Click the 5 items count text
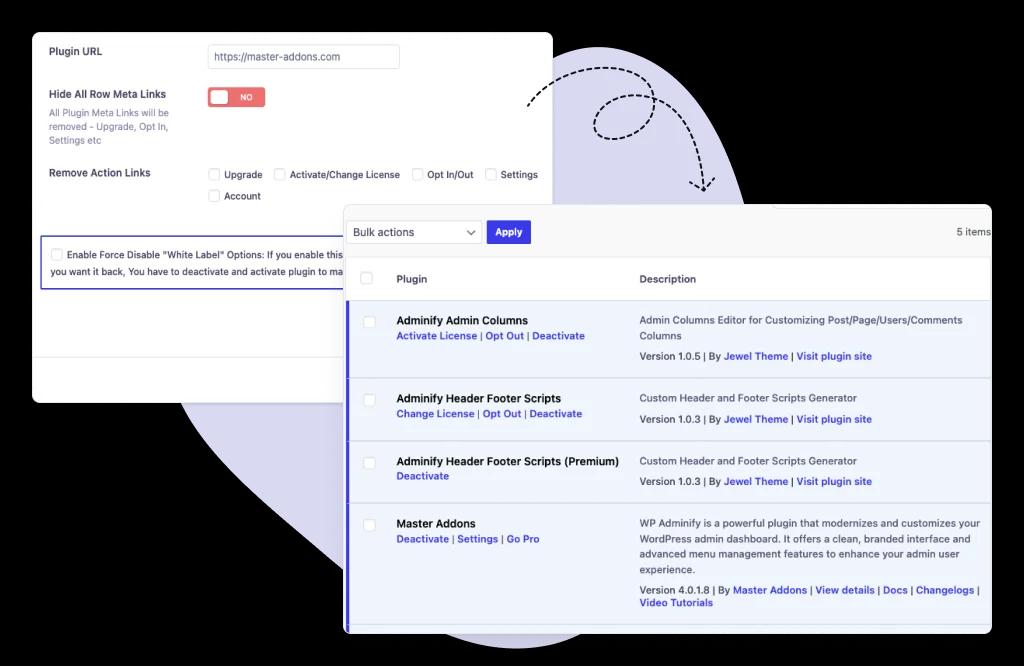This screenshot has width=1024, height=666. point(973,232)
